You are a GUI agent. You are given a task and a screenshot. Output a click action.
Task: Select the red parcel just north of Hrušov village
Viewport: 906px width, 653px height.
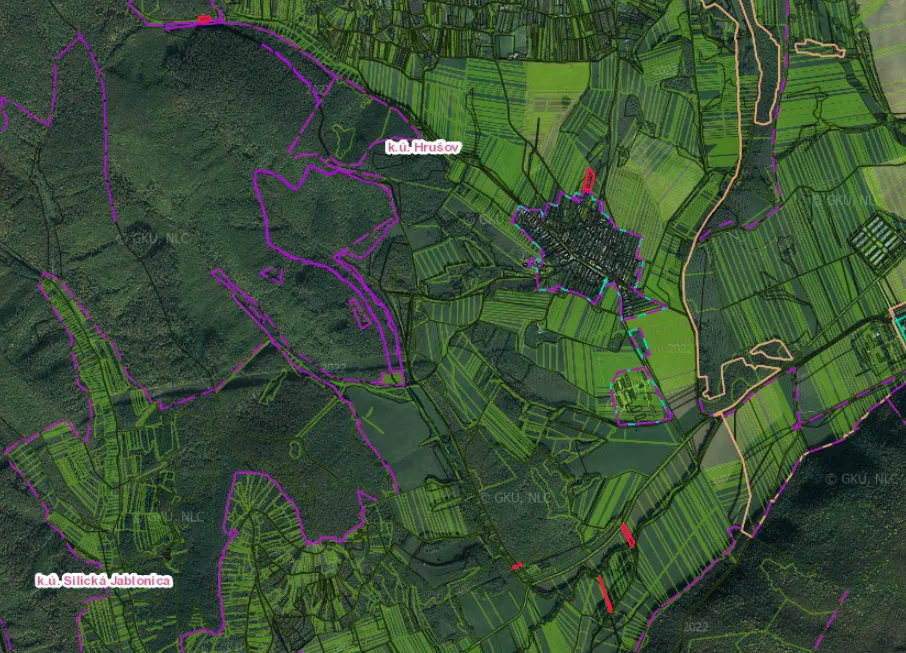[588, 180]
